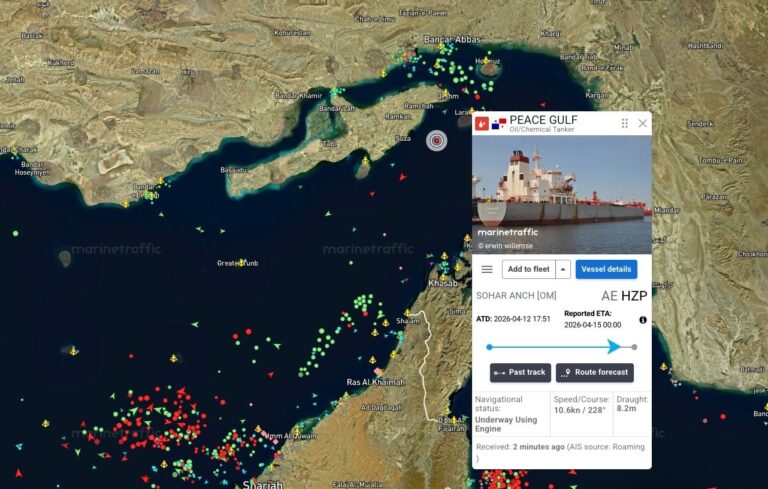The height and width of the screenshot is (489, 768).
Task: Click the blue arrow on voyage progress line
Action: click(614, 346)
